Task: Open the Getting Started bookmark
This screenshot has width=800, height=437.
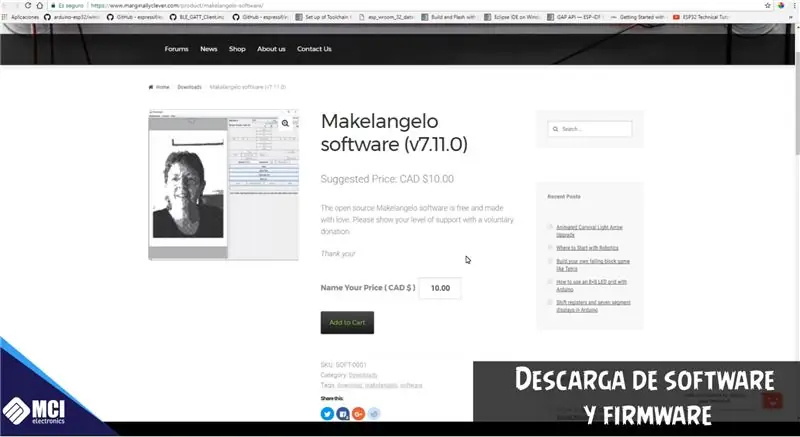Action: pyautogui.click(x=637, y=17)
